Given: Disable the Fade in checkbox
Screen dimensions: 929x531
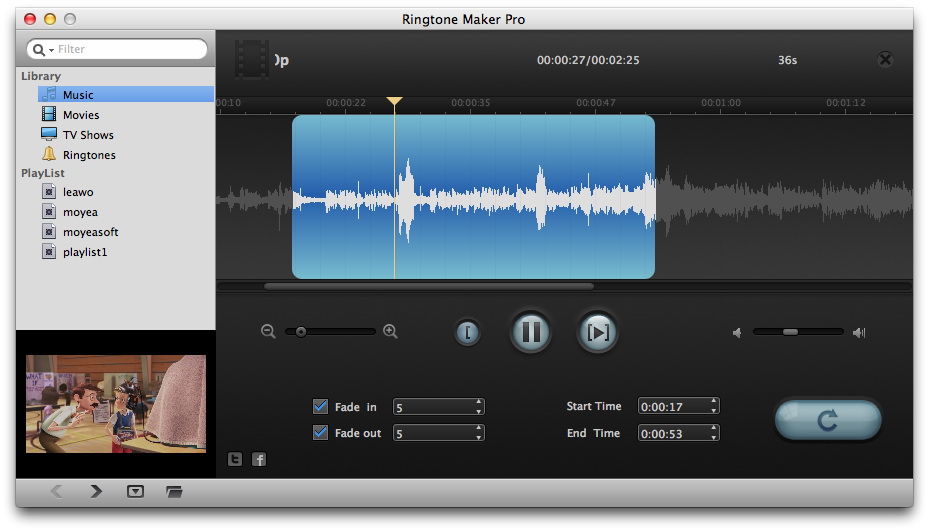Looking at the screenshot, I should (x=320, y=406).
